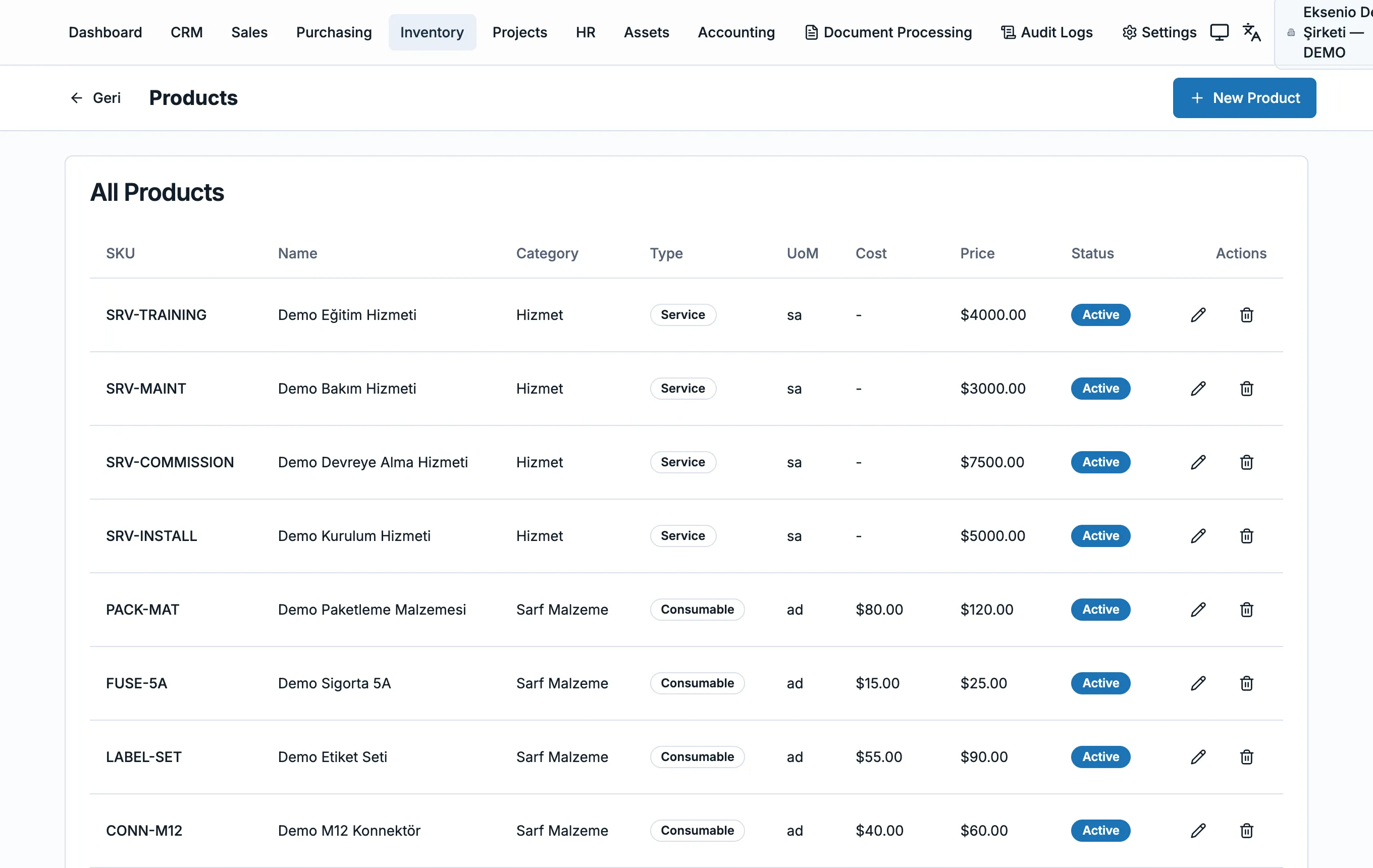
Task: Delete the CONN-M12 product via trash icon
Action: [x=1246, y=830]
